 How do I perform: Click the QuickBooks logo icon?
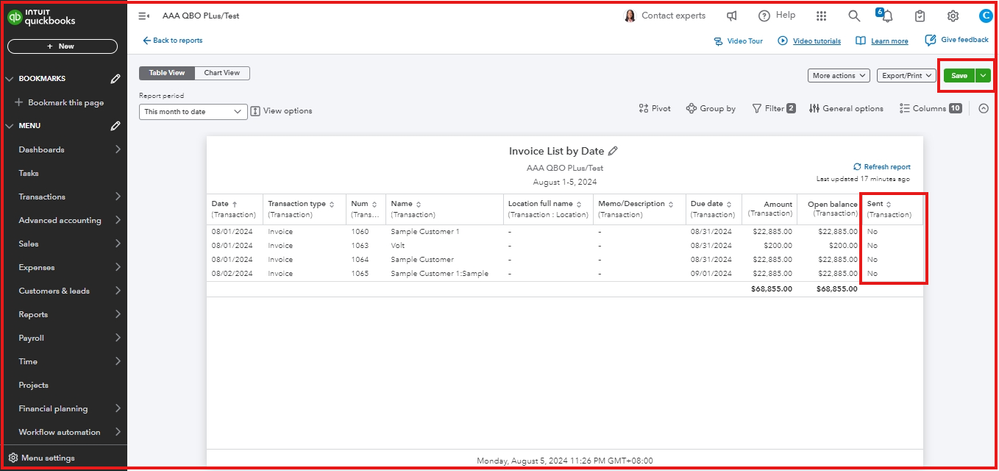(15, 18)
